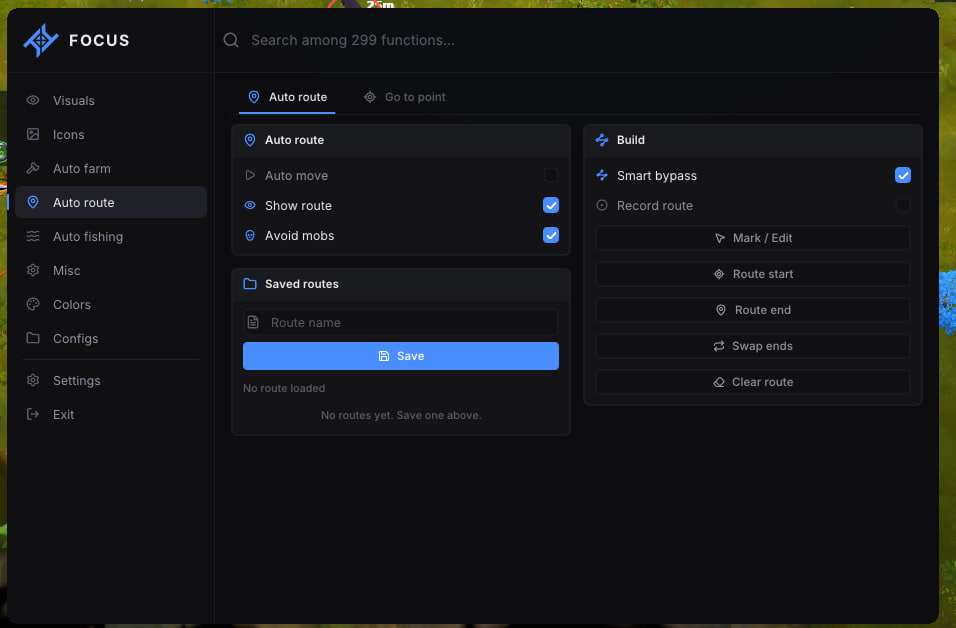Open the Icons section image icon
Viewport: 956px width, 628px height.
(x=33, y=134)
